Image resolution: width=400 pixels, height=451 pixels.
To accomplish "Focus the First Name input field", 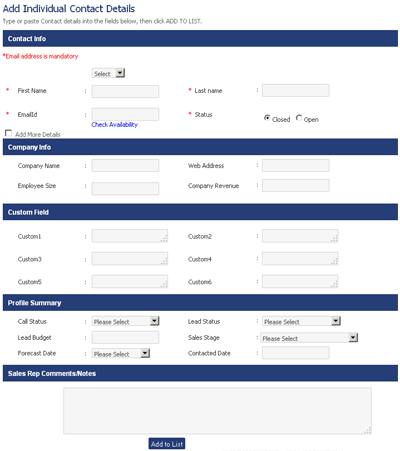I will tap(125, 91).
